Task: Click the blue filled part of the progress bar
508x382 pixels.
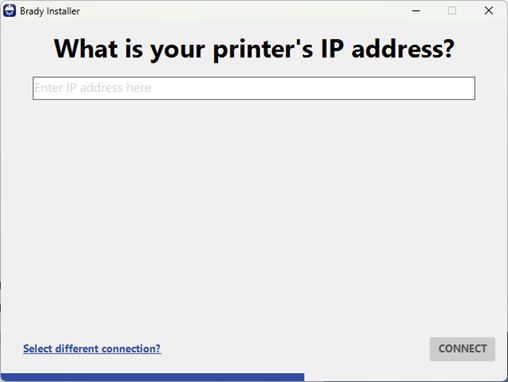Action: click(152, 377)
